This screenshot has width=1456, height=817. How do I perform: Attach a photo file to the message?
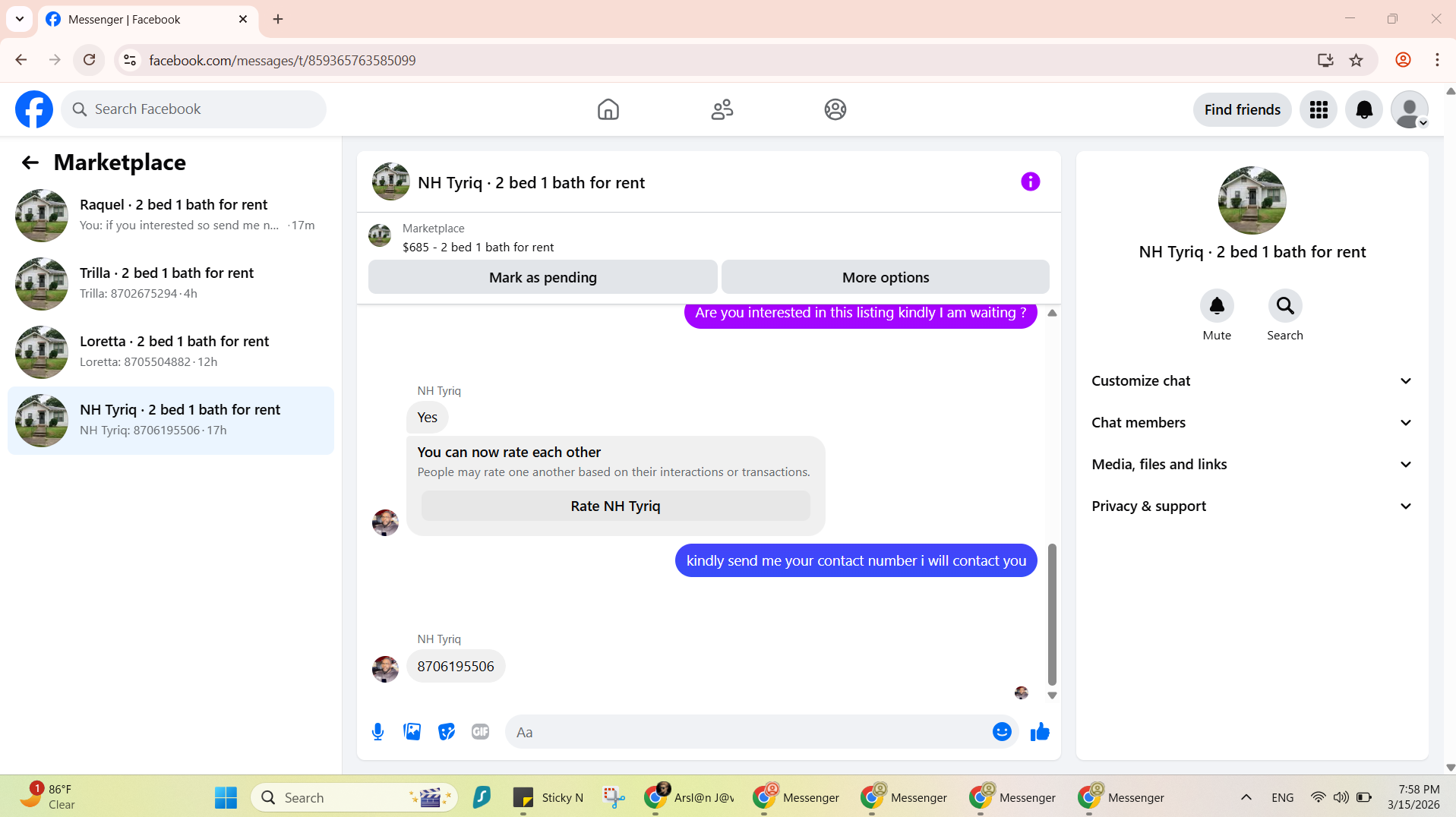tap(412, 732)
